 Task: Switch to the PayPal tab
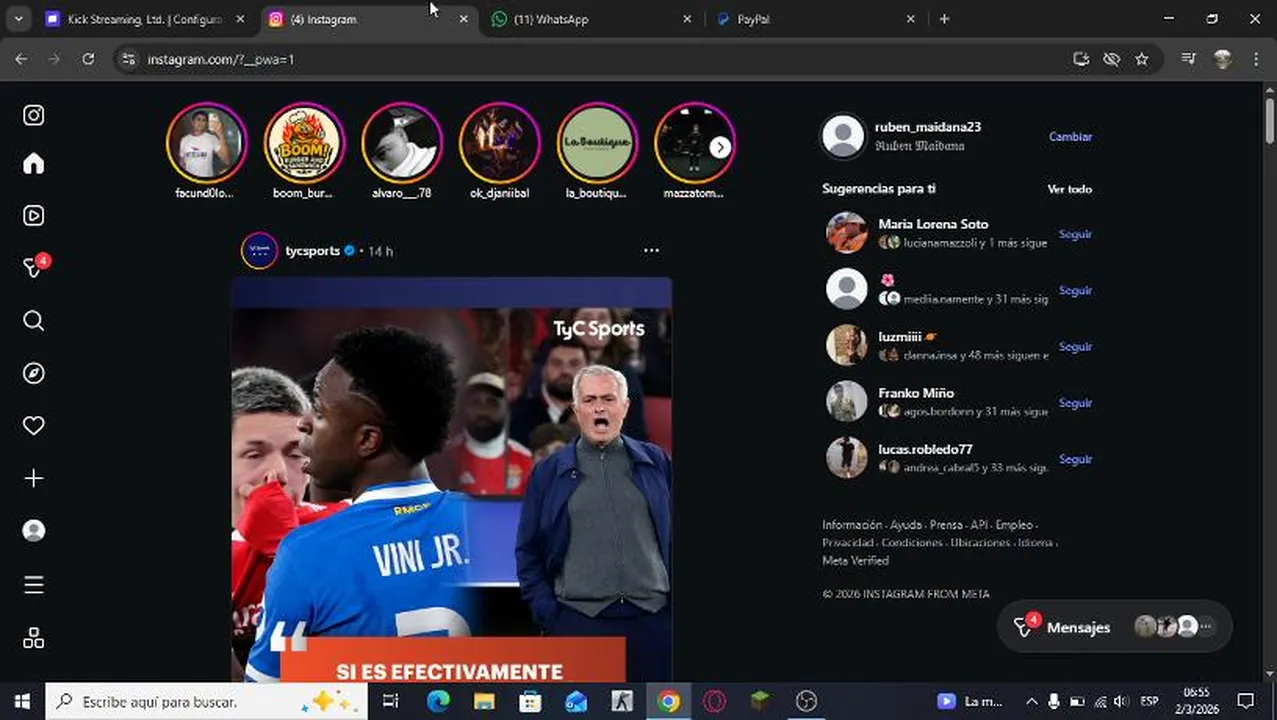pyautogui.click(x=815, y=19)
